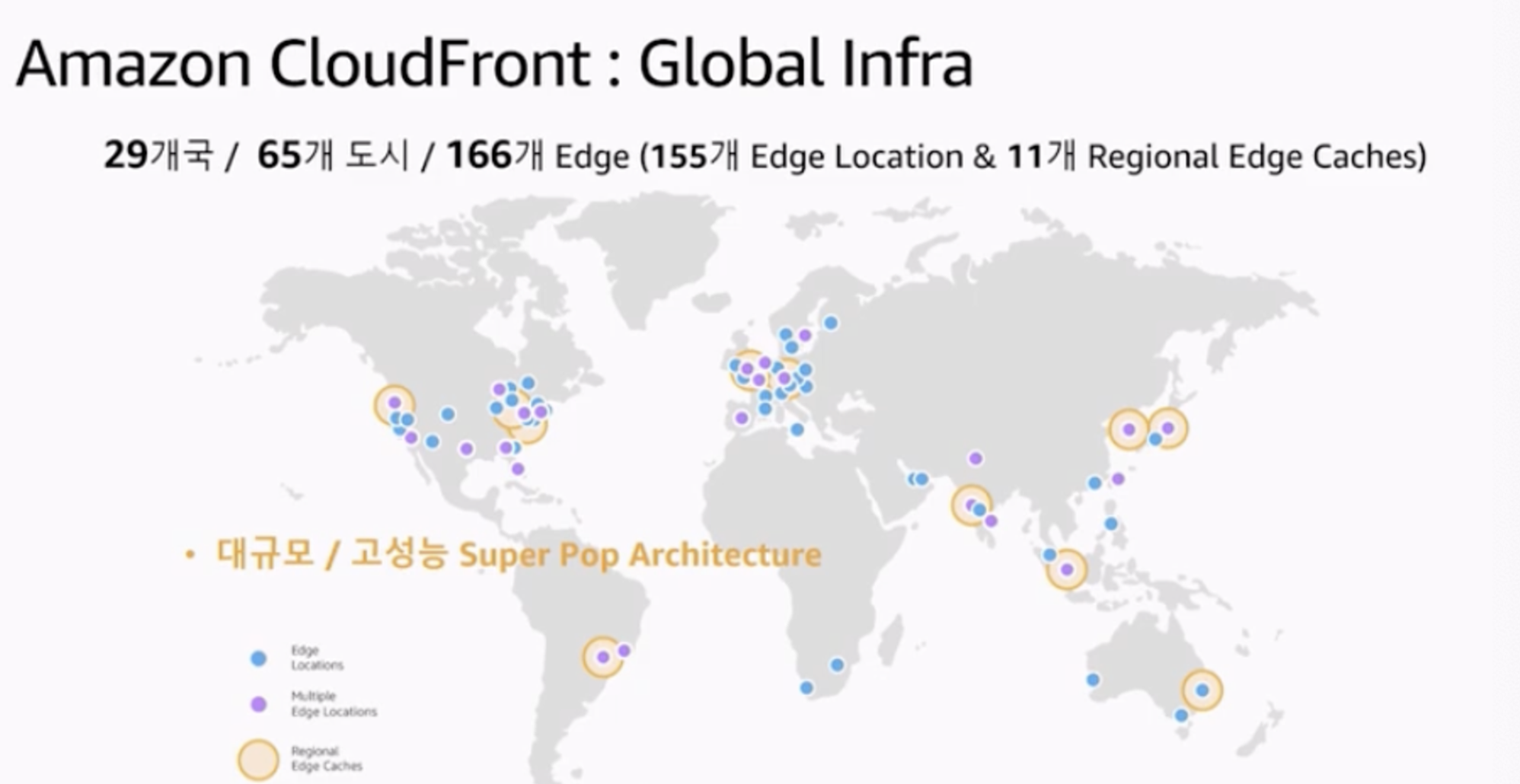Select the blue marker at South Africa's southwestern tip
Image resolution: width=1520 pixels, height=784 pixels.
pos(806,688)
